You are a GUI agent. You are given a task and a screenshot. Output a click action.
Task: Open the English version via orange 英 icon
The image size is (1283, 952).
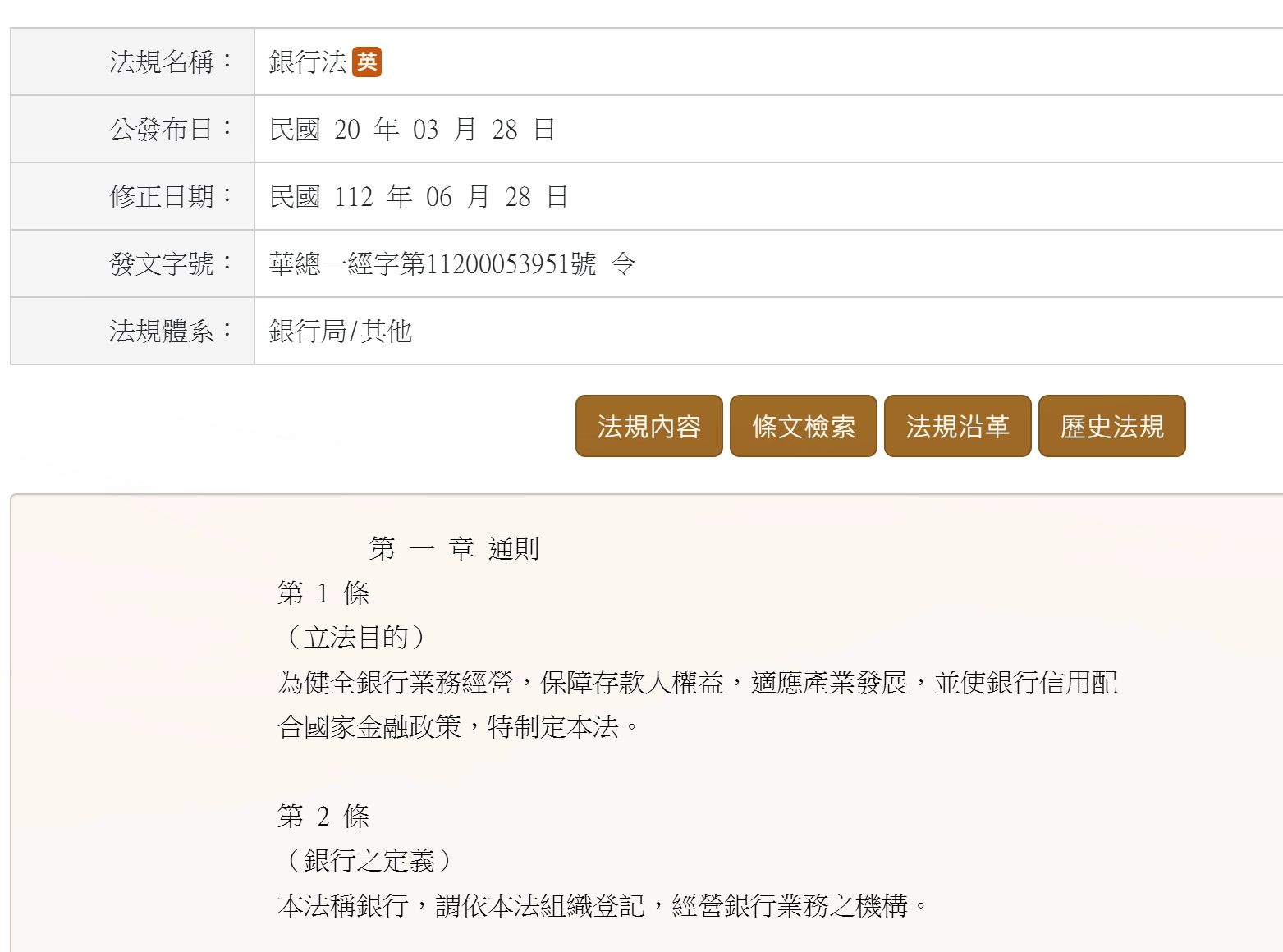pyautogui.click(x=367, y=62)
